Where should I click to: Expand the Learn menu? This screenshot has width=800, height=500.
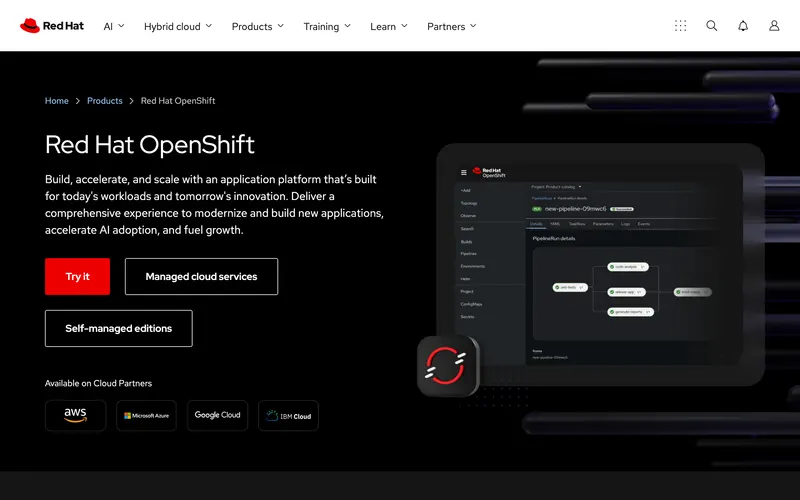click(x=389, y=26)
